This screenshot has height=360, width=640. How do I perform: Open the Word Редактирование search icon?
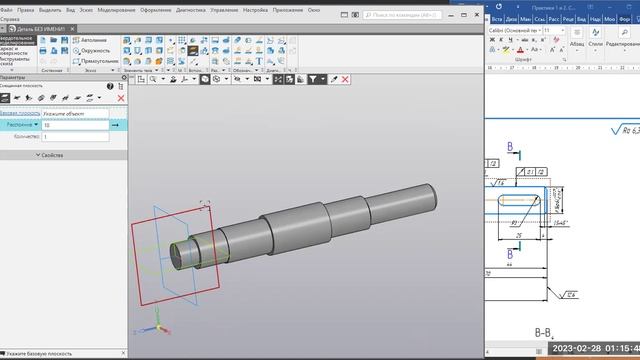point(624,33)
